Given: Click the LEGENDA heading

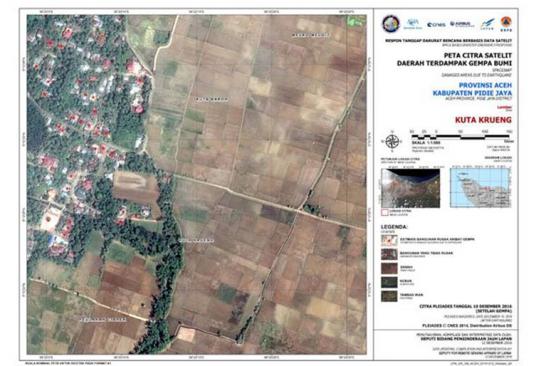Looking at the screenshot, I should click(394, 227).
